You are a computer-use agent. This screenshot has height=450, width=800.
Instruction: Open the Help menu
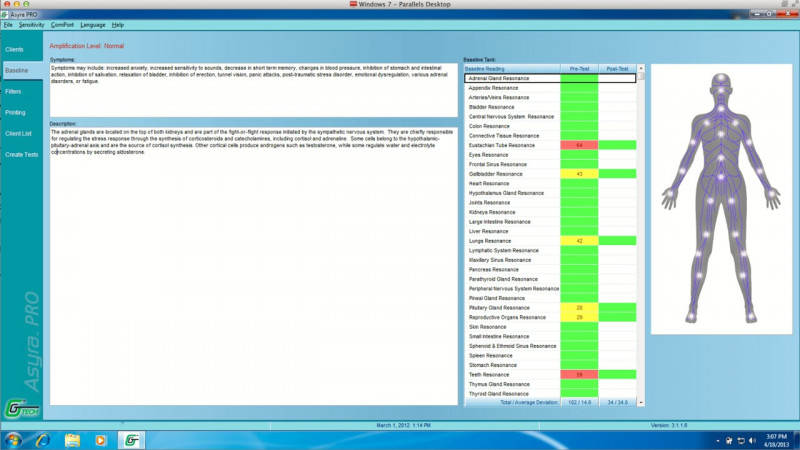(x=118, y=24)
